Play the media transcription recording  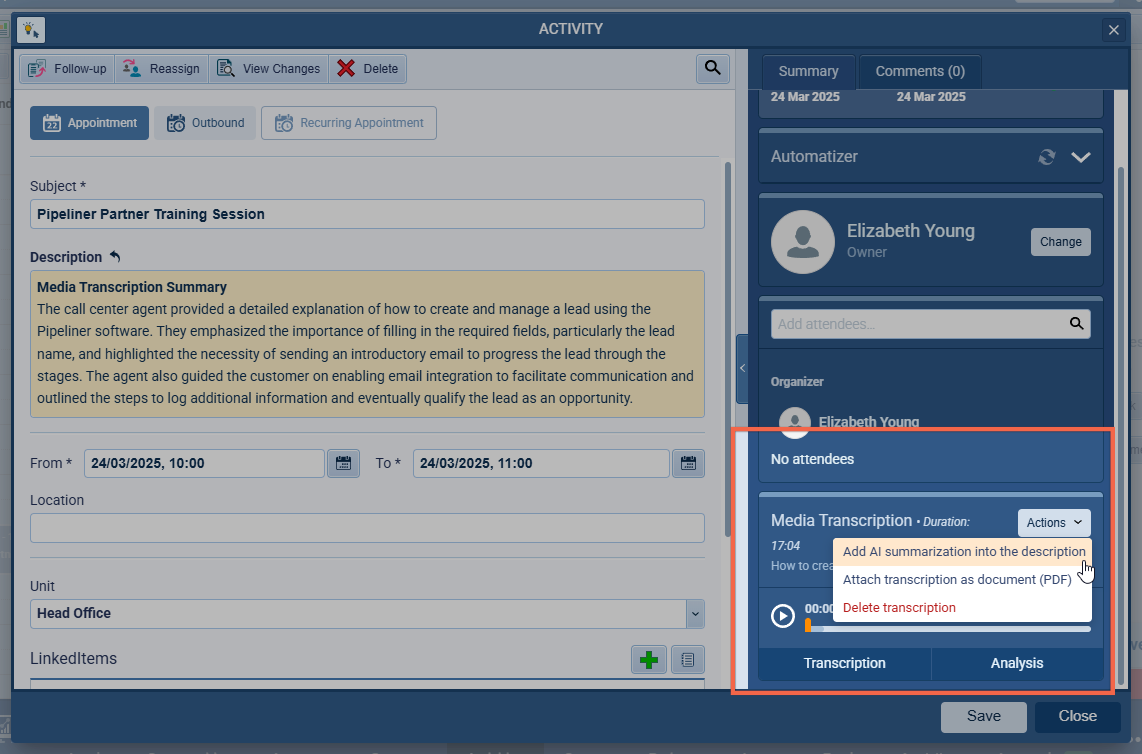click(783, 616)
